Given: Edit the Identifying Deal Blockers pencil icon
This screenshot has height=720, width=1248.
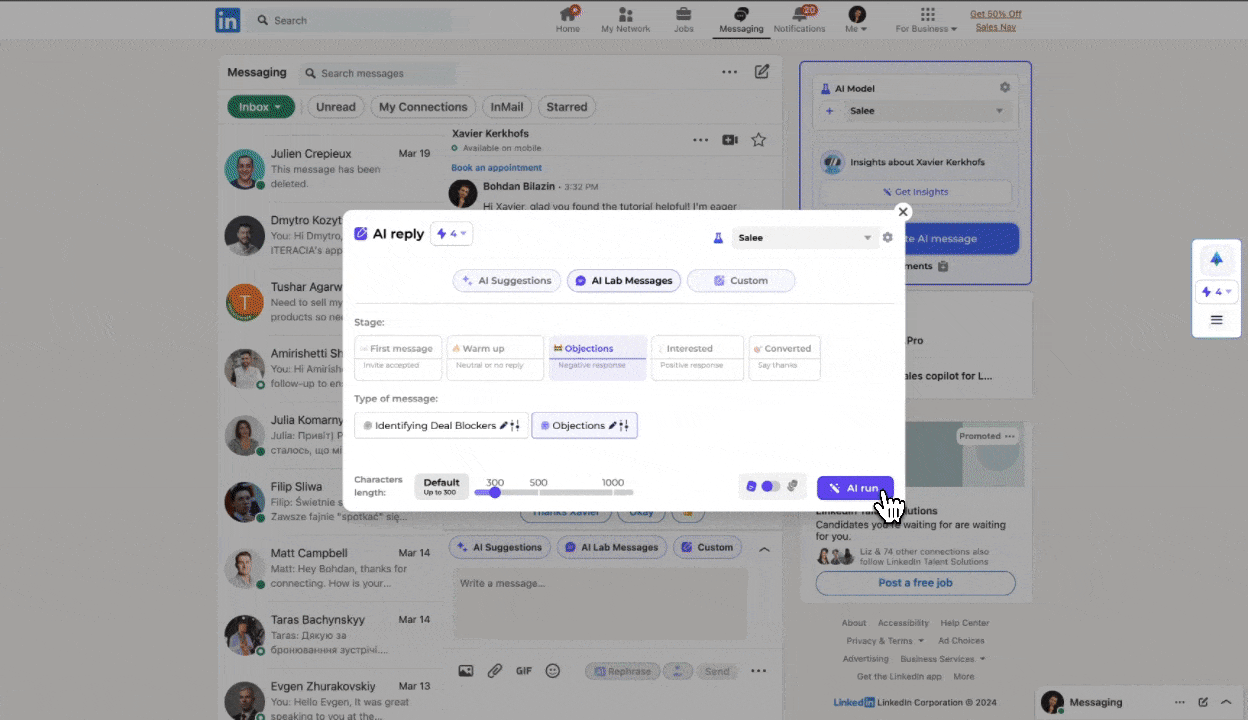Looking at the screenshot, I should point(504,425).
